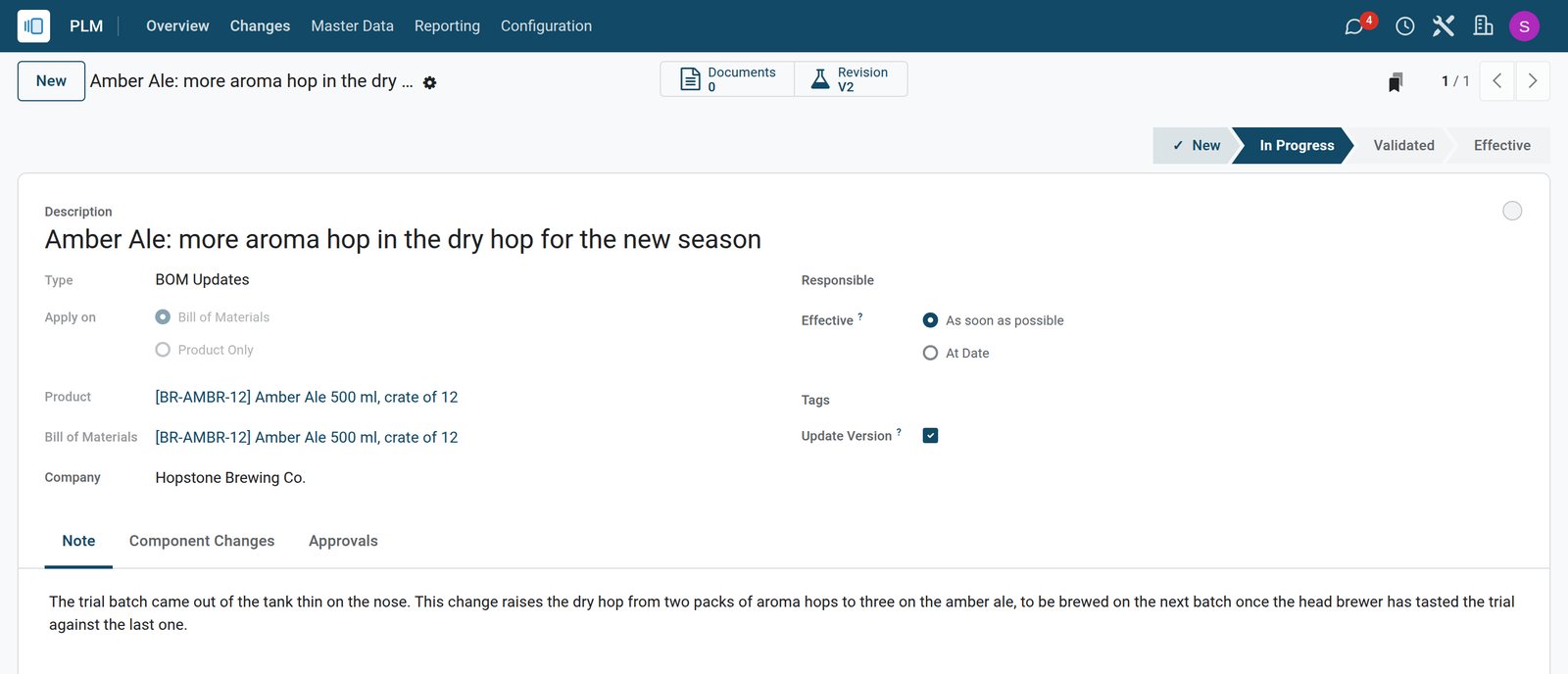Open the Changes menu
Image resolution: width=1568 pixels, height=674 pixels.
click(x=260, y=26)
